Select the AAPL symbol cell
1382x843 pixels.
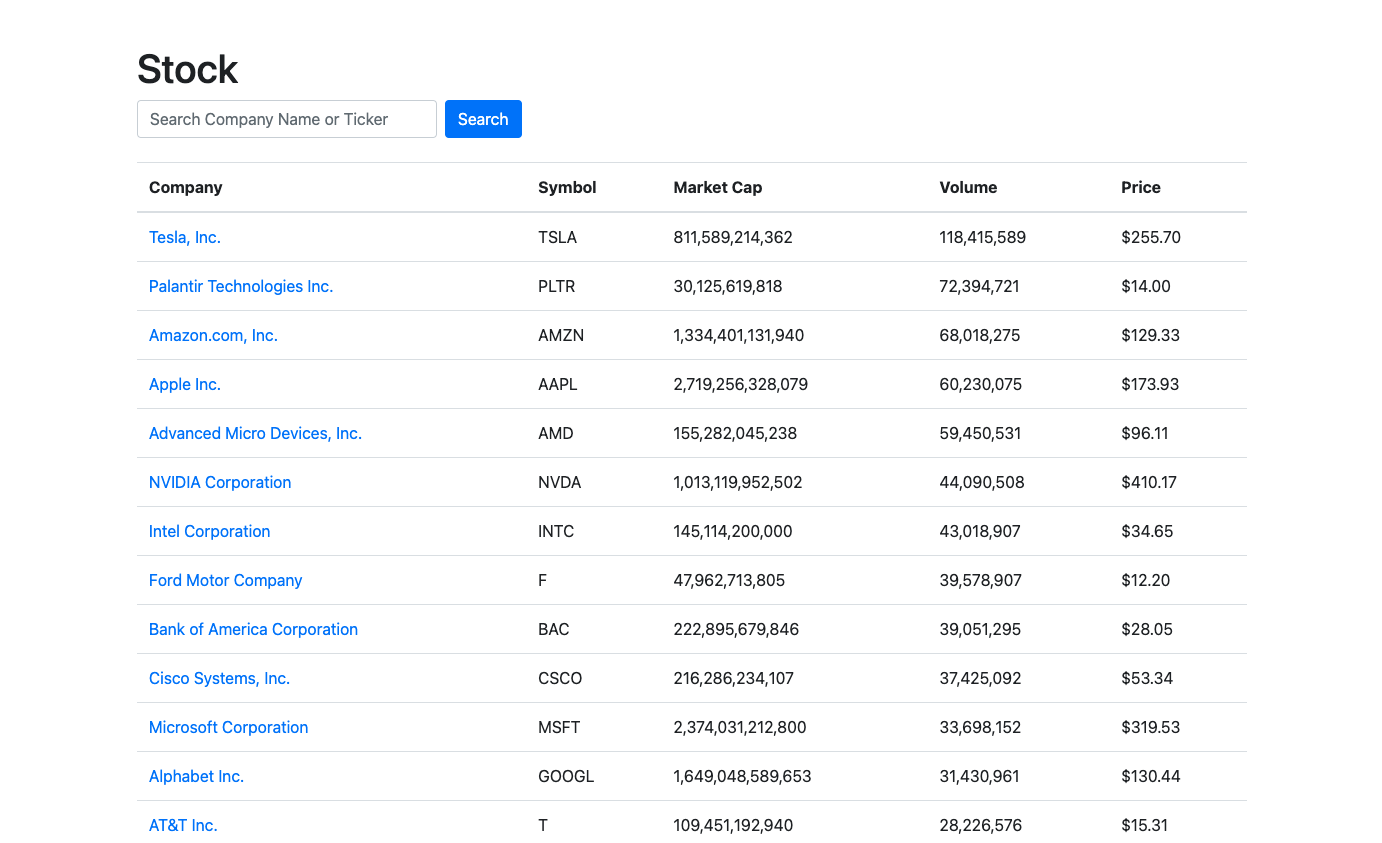coord(558,384)
